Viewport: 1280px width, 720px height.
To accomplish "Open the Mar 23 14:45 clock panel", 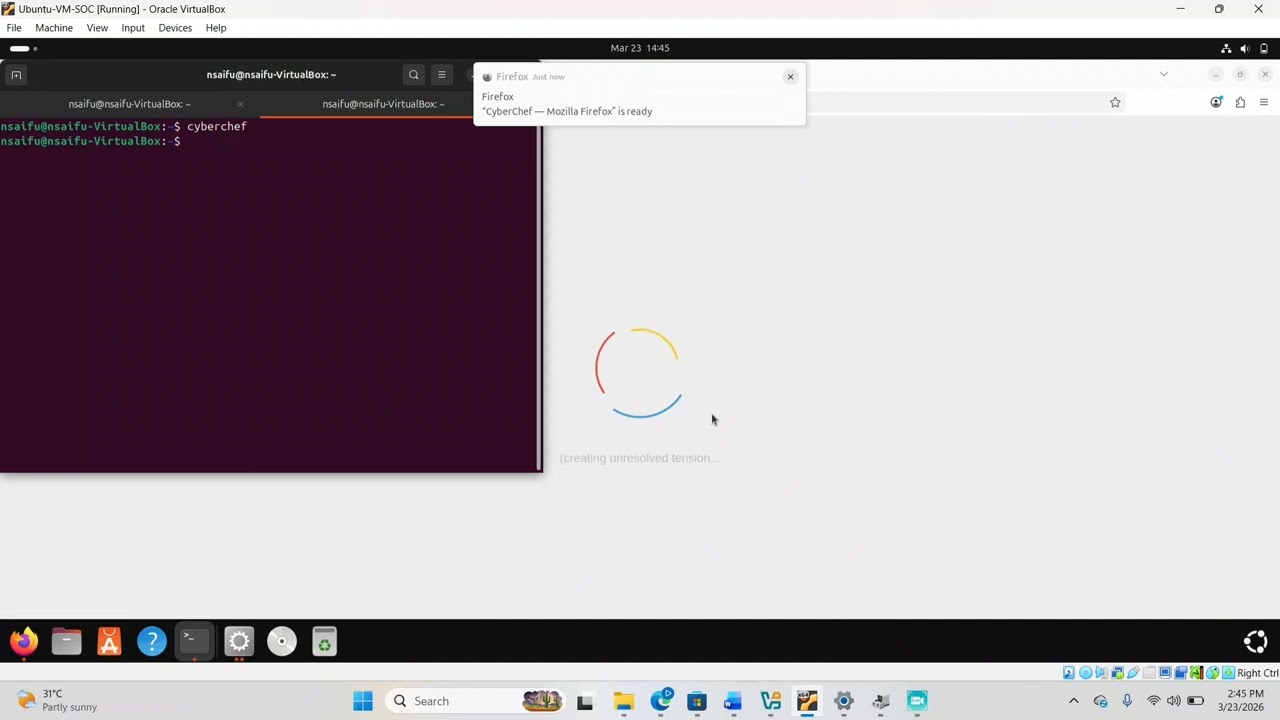I will tap(640, 48).
